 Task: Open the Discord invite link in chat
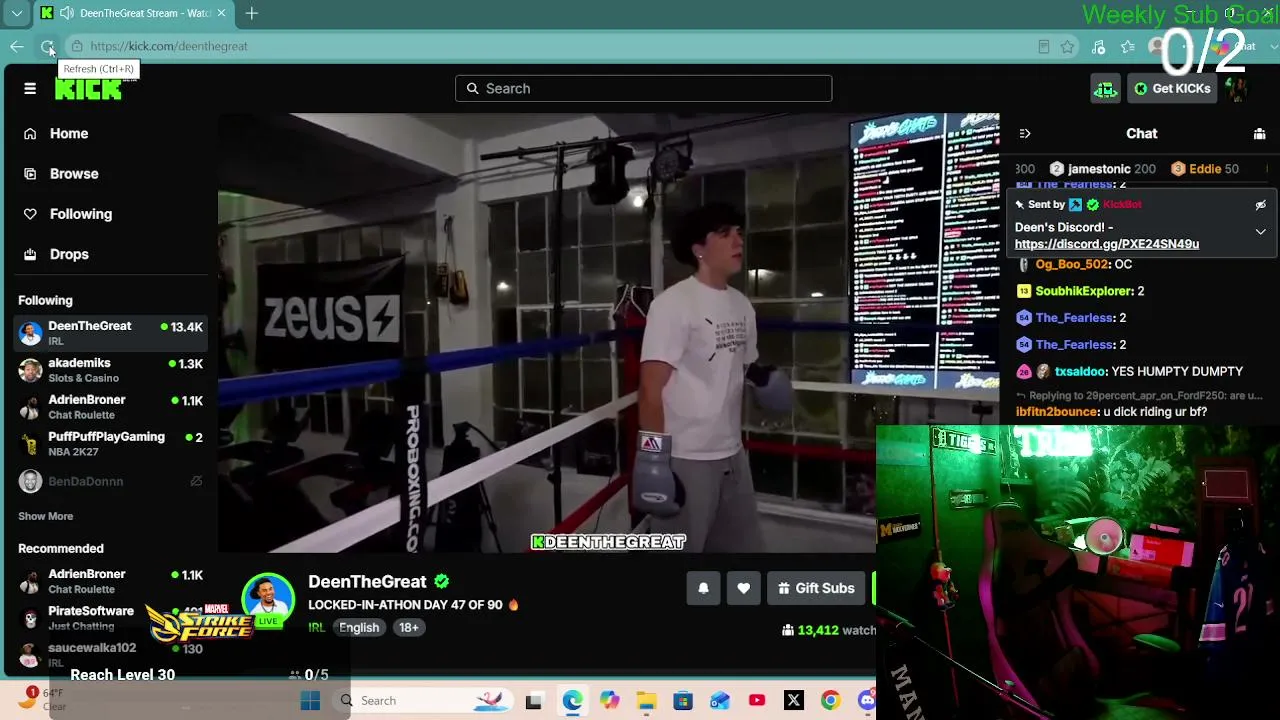click(x=1107, y=244)
